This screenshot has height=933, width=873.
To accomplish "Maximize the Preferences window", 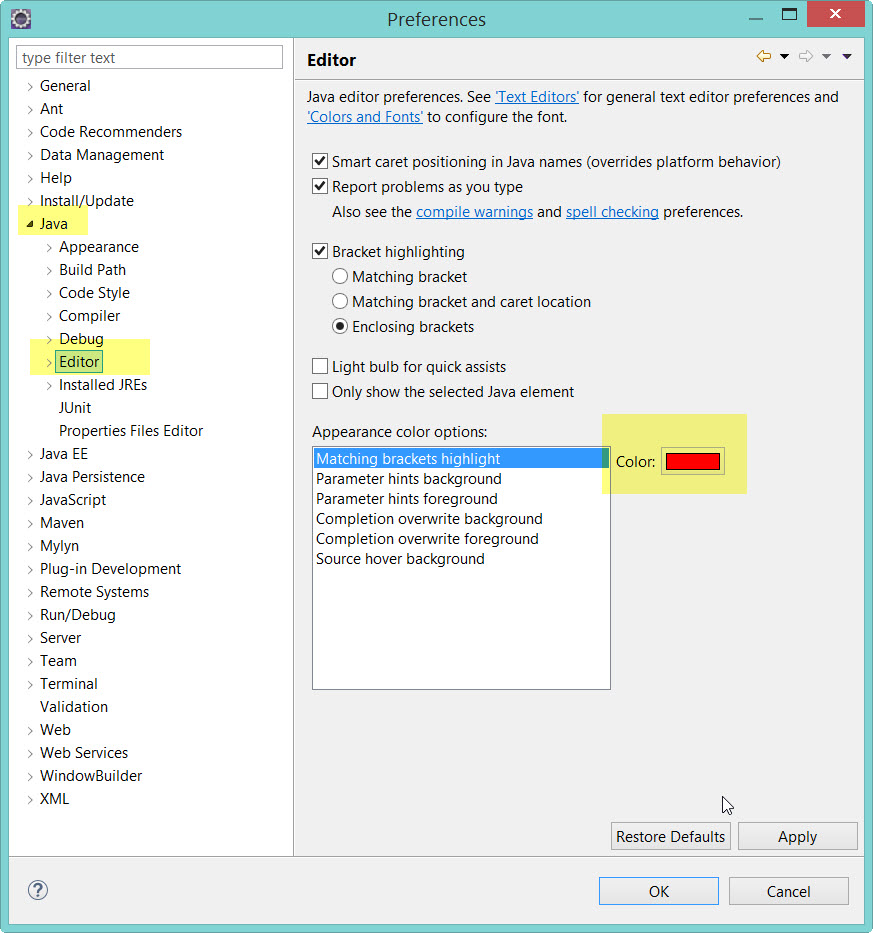I will (789, 14).
